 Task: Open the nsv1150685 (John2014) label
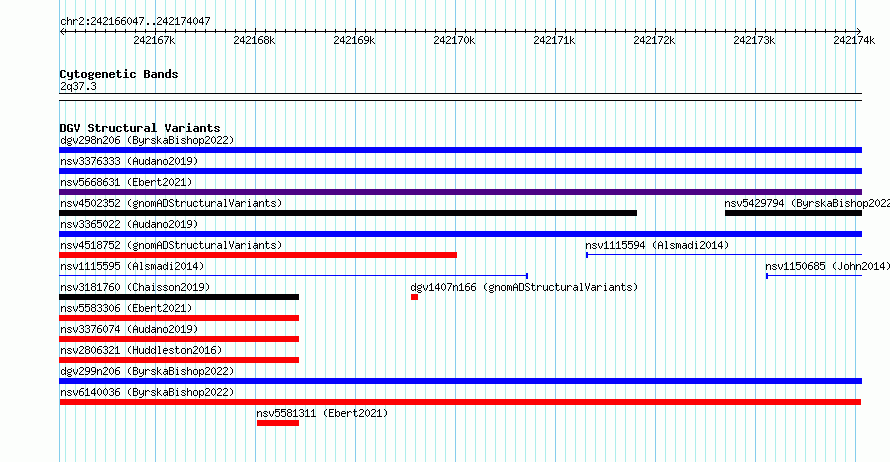[828, 266]
